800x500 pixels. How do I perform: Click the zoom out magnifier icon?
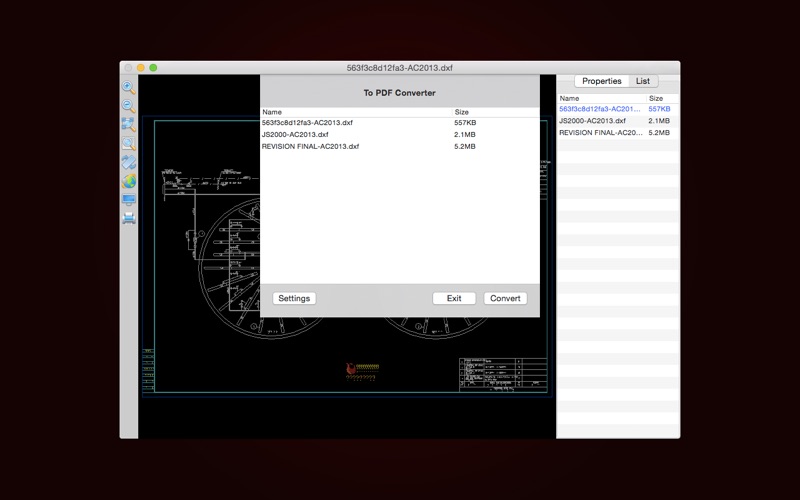coord(128,106)
